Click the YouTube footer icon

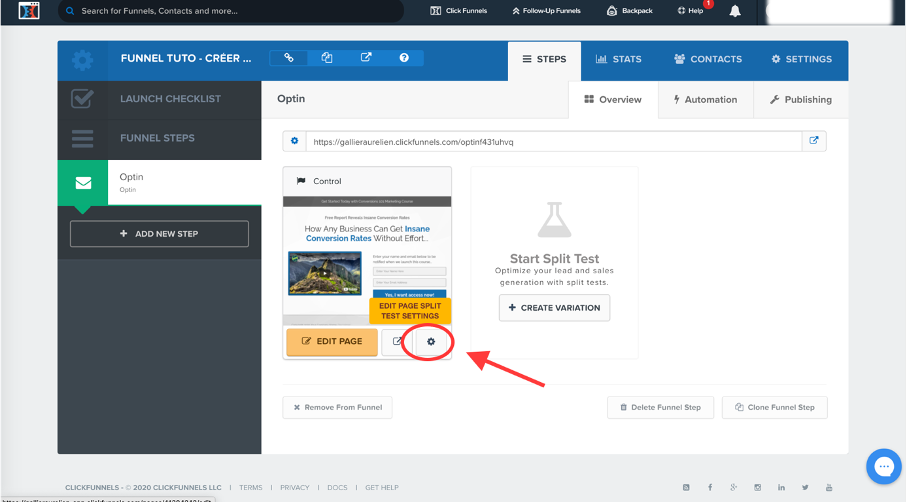(829, 488)
